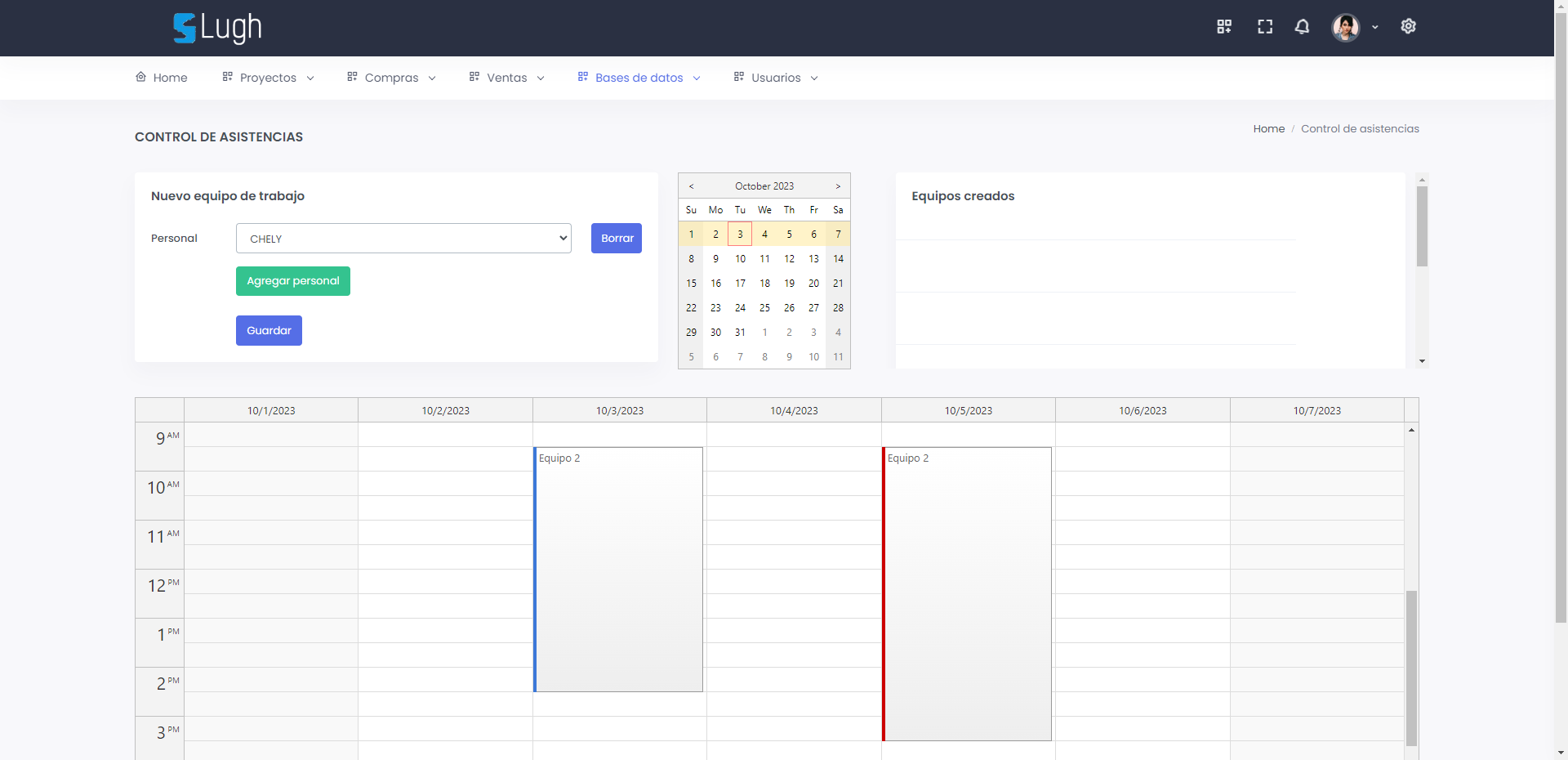Image resolution: width=1568 pixels, height=760 pixels.
Task: Expand the Proyectos menu
Action: (268, 78)
